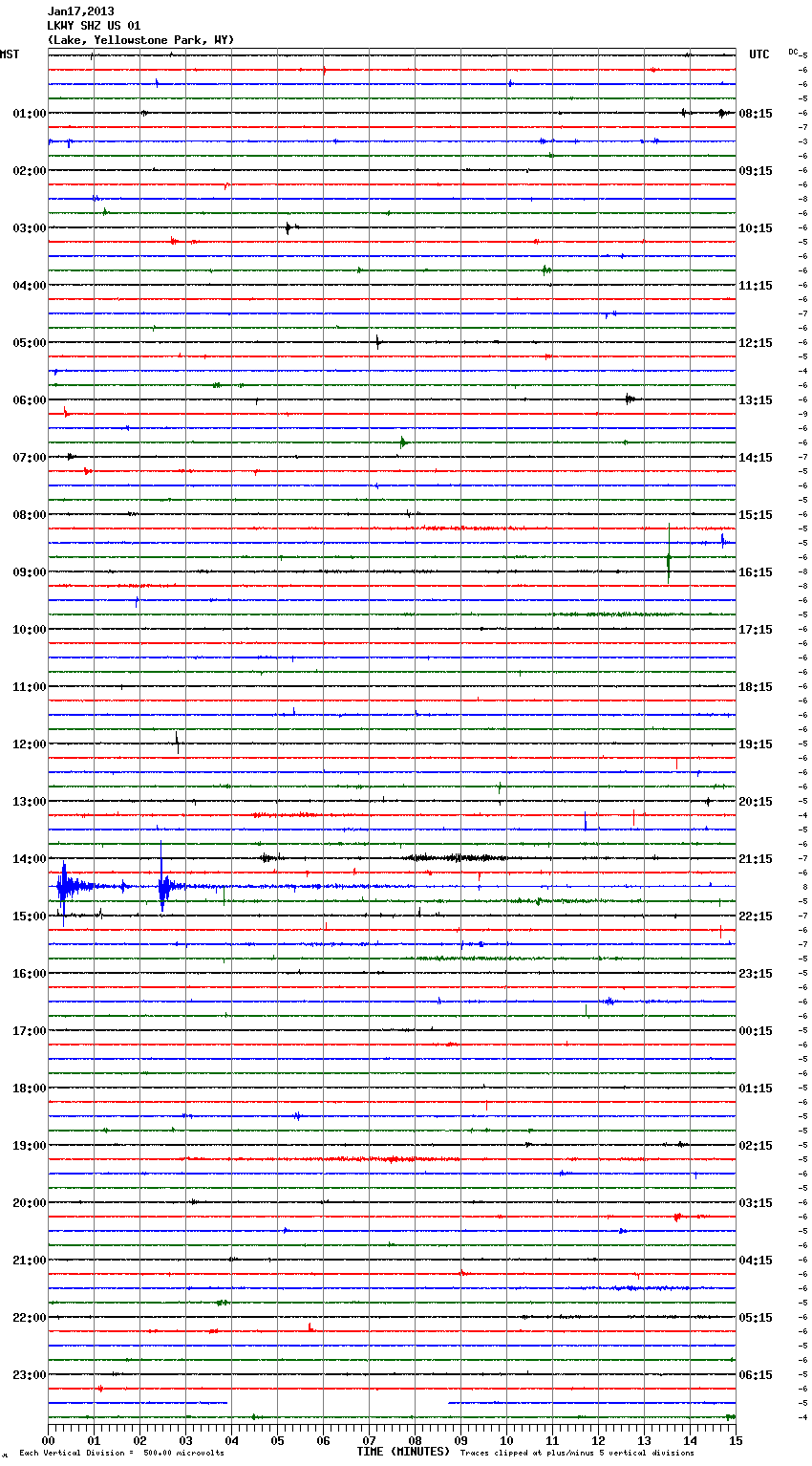
Task: Click the "TIME (MINUTES)" axis title
Action: 403,1452
